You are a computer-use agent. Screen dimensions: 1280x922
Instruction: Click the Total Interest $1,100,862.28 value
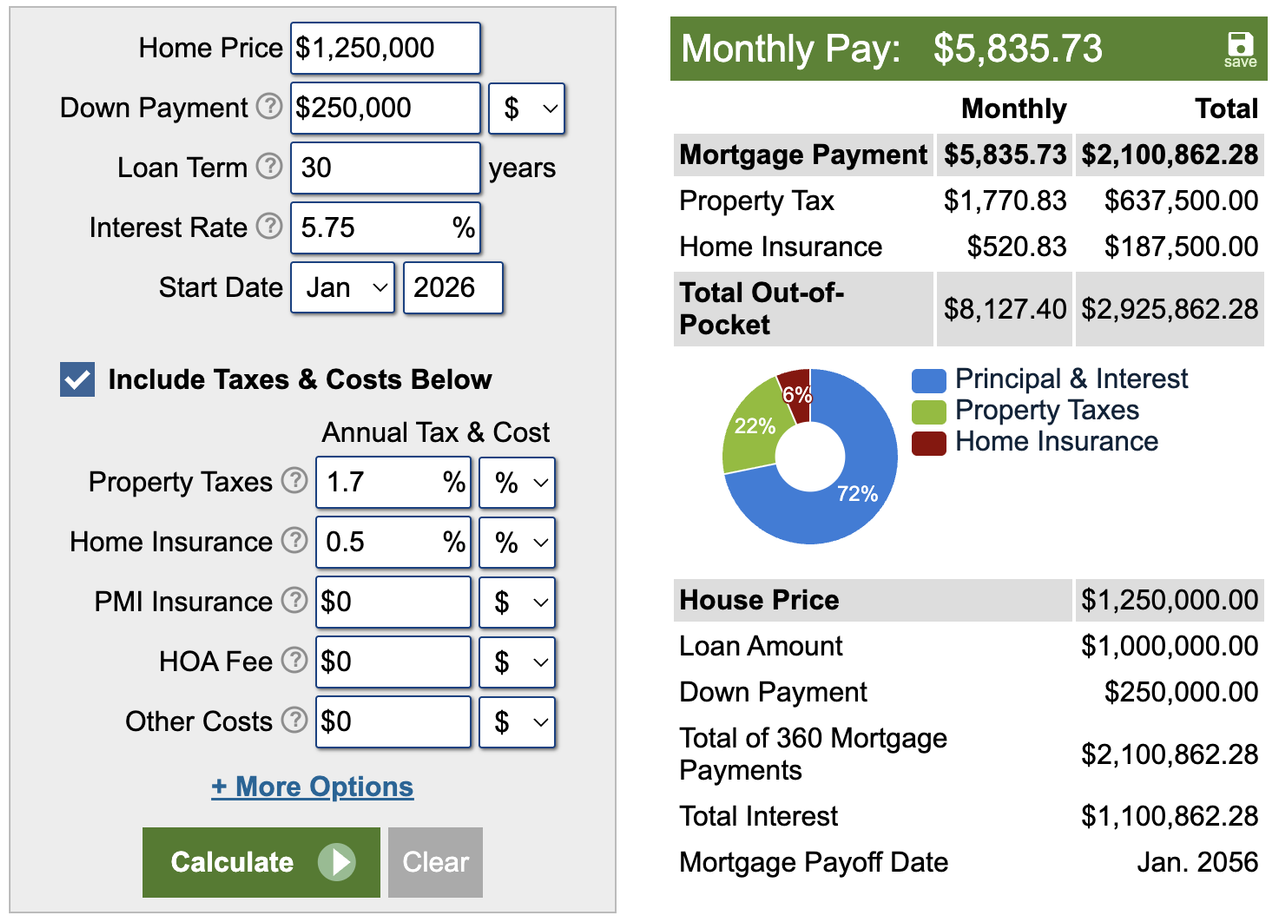(1169, 816)
